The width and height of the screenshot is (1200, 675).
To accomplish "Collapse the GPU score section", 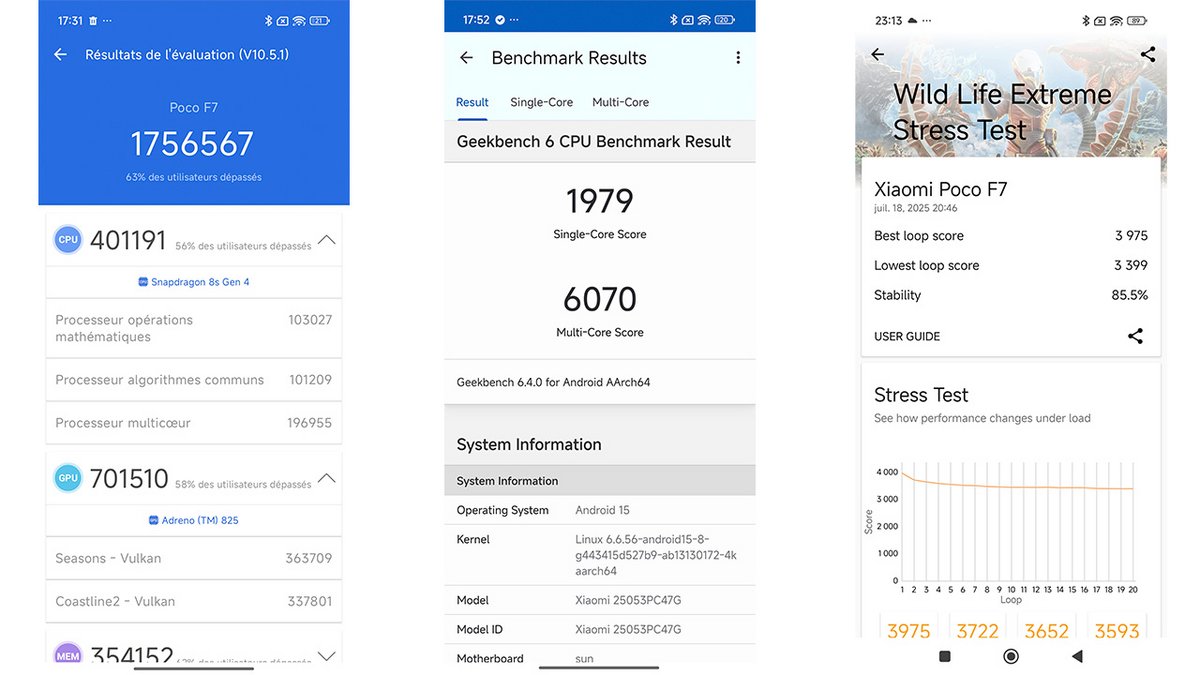I will [x=326, y=478].
